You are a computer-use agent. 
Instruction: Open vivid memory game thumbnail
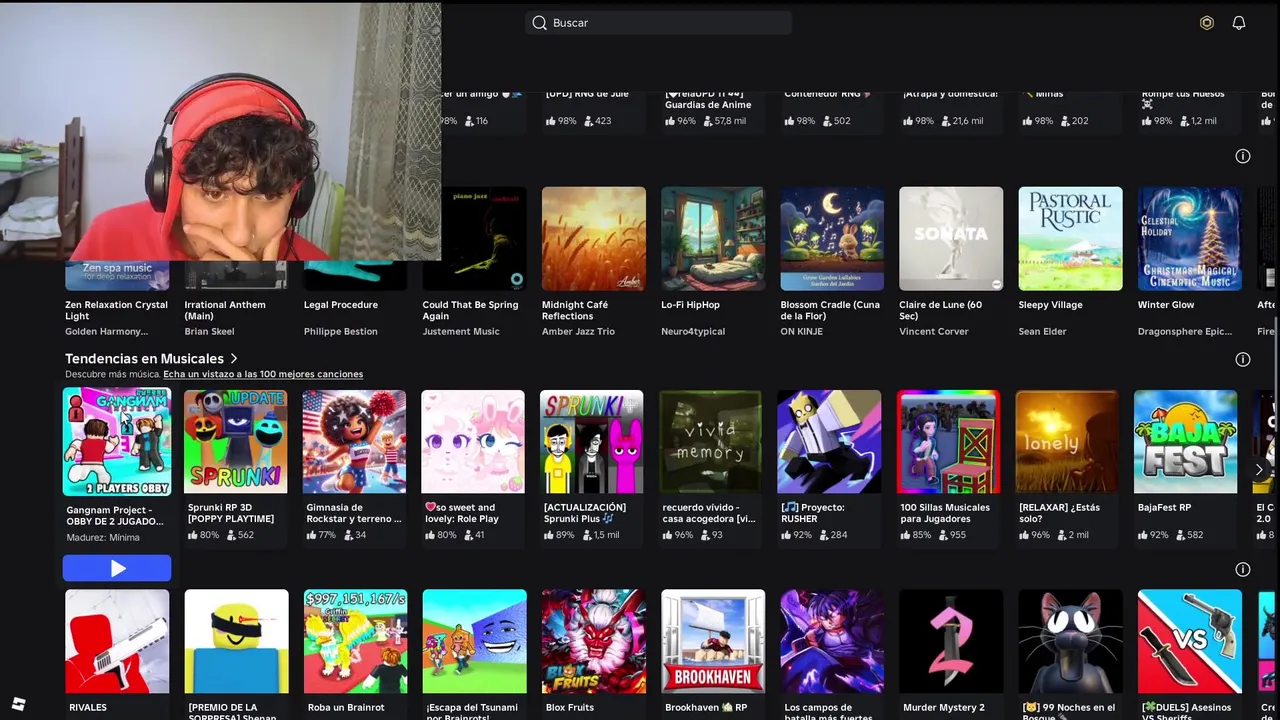711,442
